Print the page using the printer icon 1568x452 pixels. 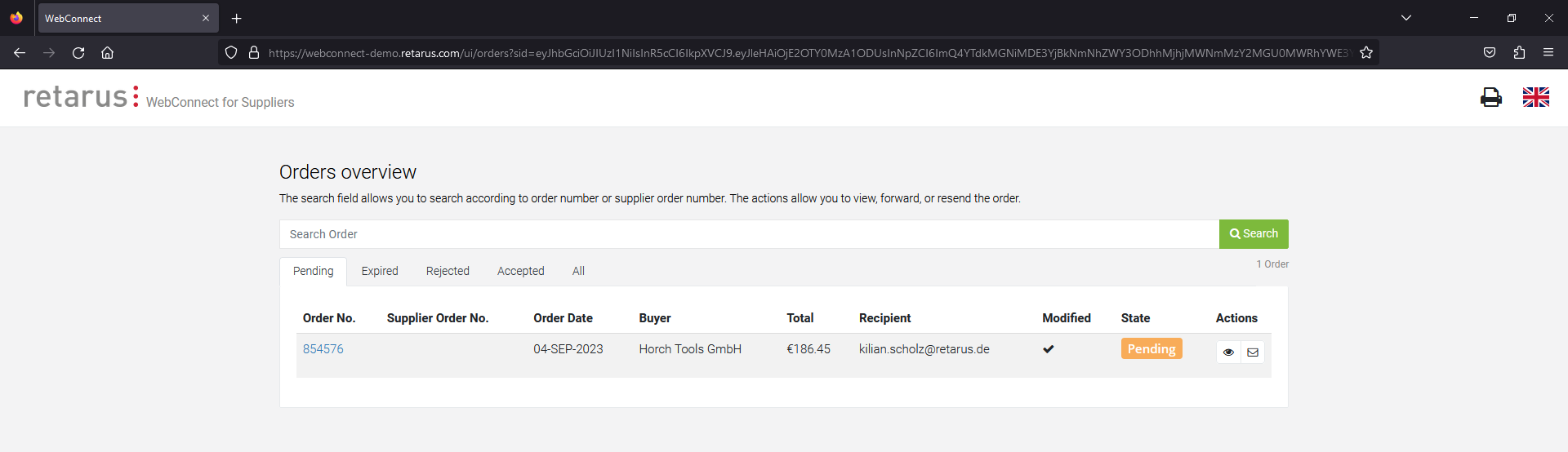tap(1490, 97)
